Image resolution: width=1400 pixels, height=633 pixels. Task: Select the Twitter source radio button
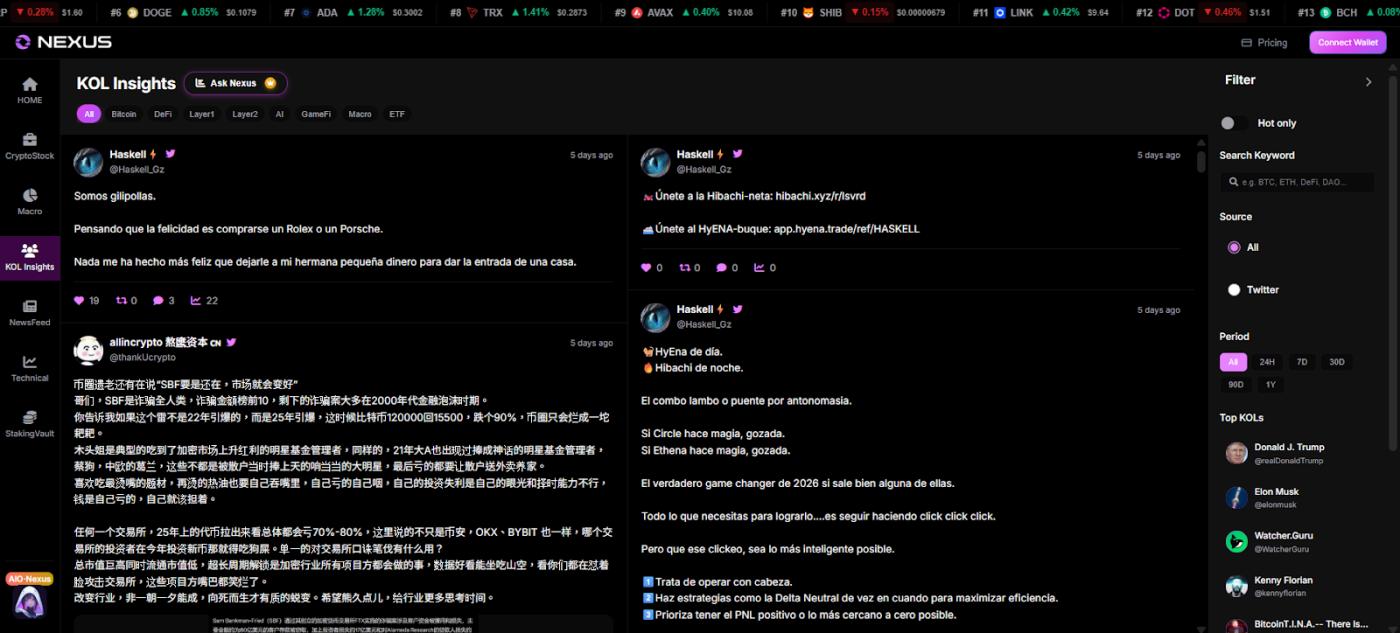click(1234, 290)
